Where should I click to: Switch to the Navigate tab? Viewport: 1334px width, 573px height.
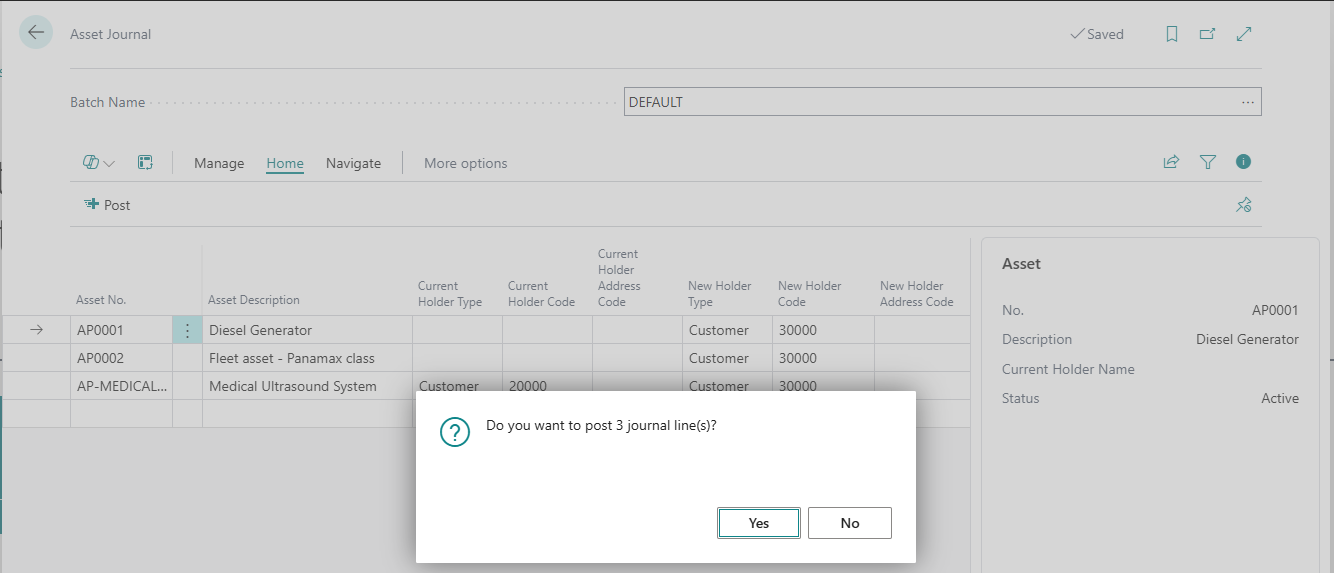click(353, 163)
